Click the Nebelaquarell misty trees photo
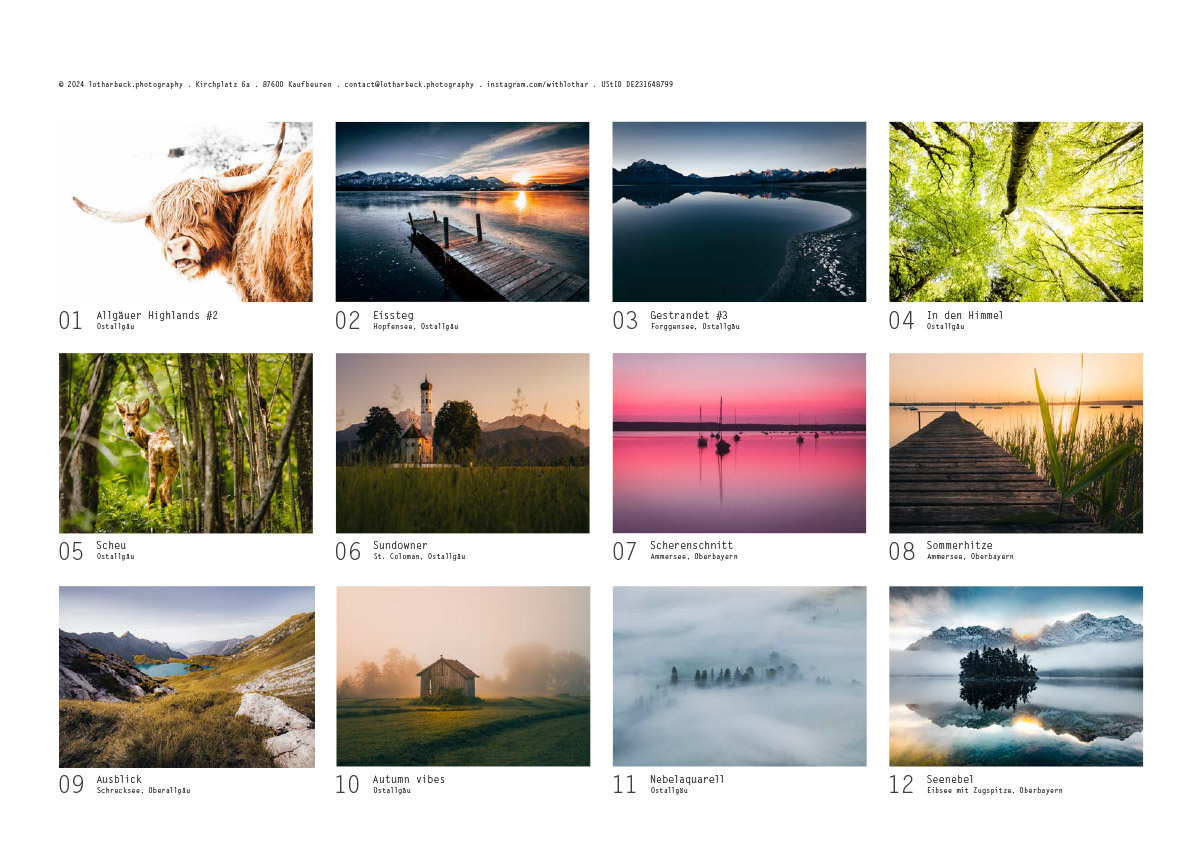 tap(739, 676)
